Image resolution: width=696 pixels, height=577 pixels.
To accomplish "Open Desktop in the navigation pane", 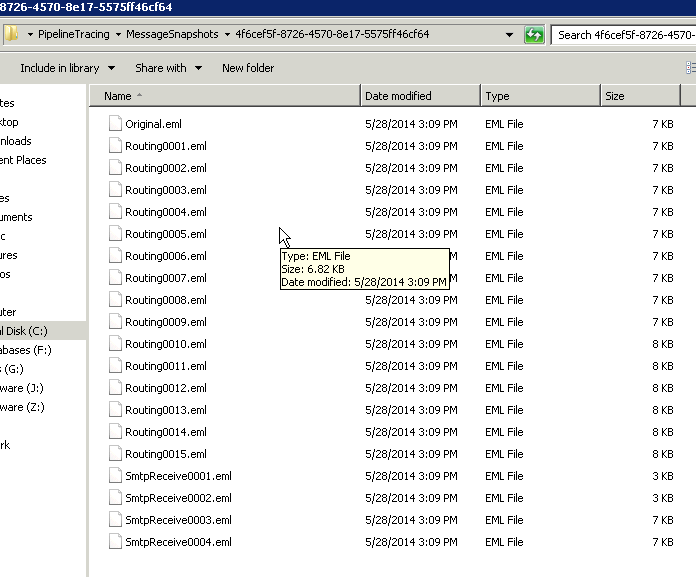I will point(9,122).
